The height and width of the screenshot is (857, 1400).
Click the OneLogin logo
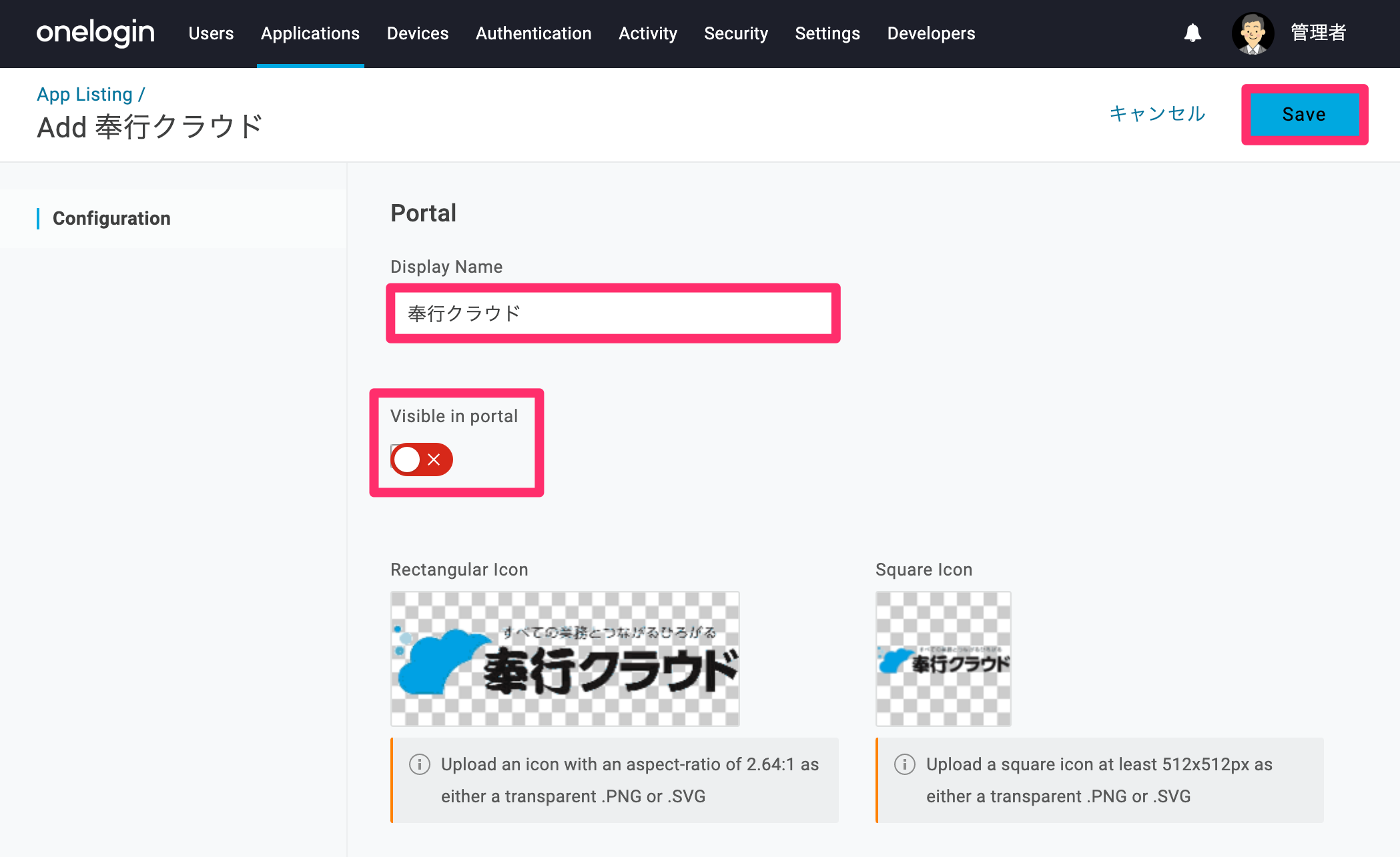(95, 33)
